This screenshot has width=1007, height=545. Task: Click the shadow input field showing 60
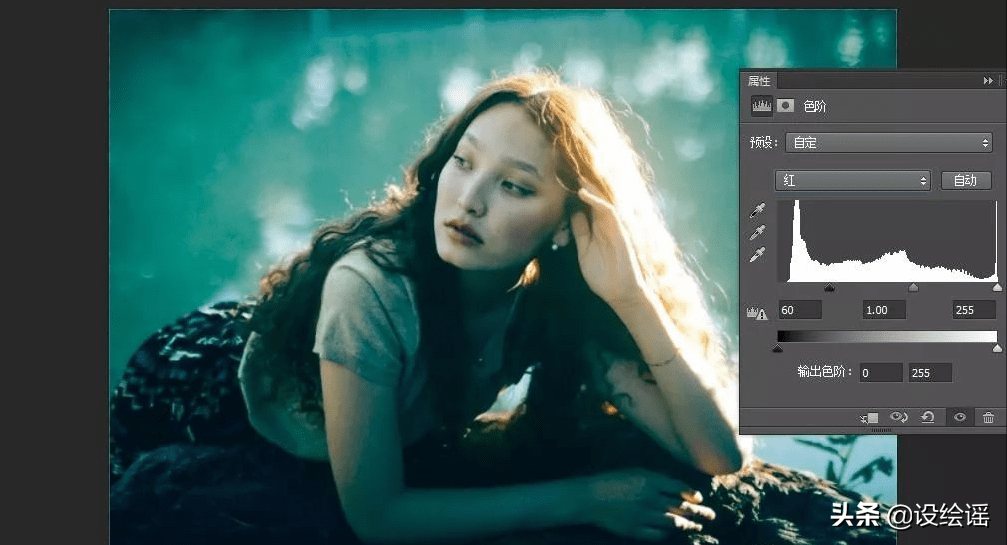[800, 310]
